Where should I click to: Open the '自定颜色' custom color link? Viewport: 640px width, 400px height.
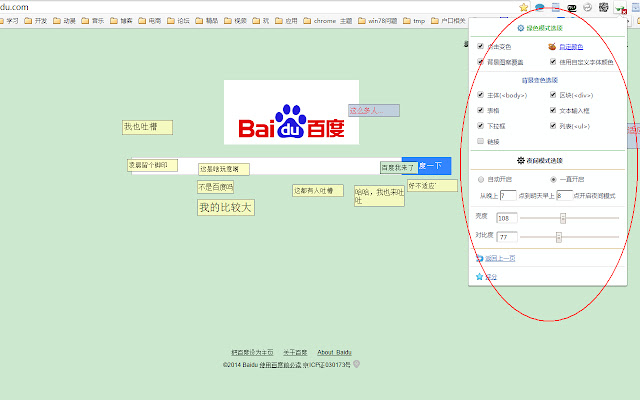click(571, 47)
